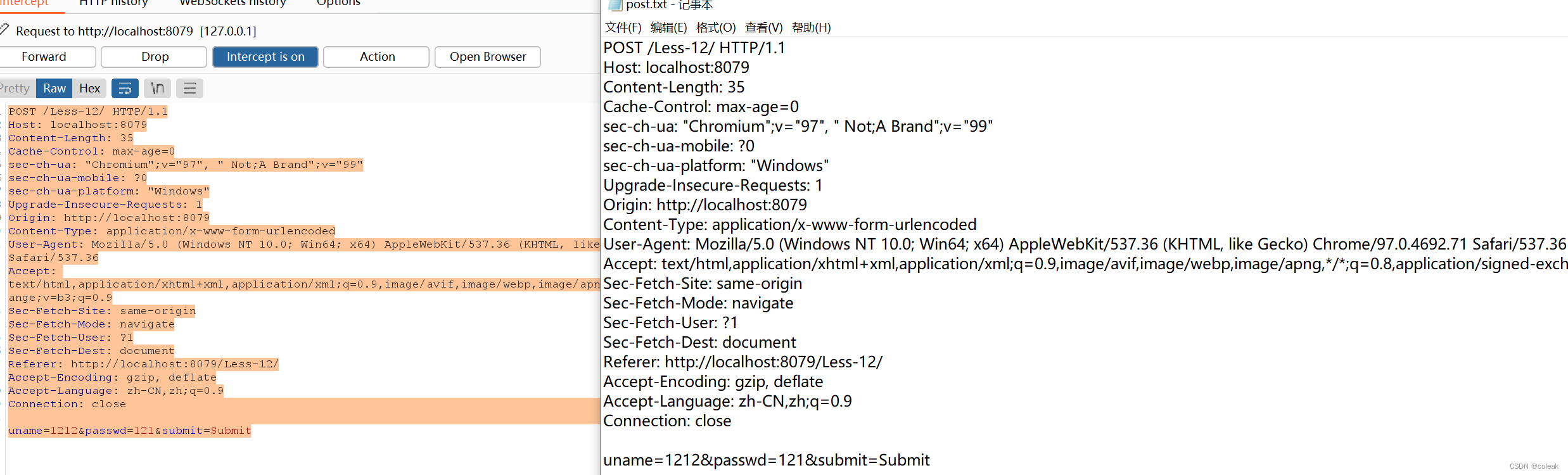Viewport: 1568px width, 475px height.
Task: Click User-Agent line in Notepad
Action: click(x=1085, y=244)
